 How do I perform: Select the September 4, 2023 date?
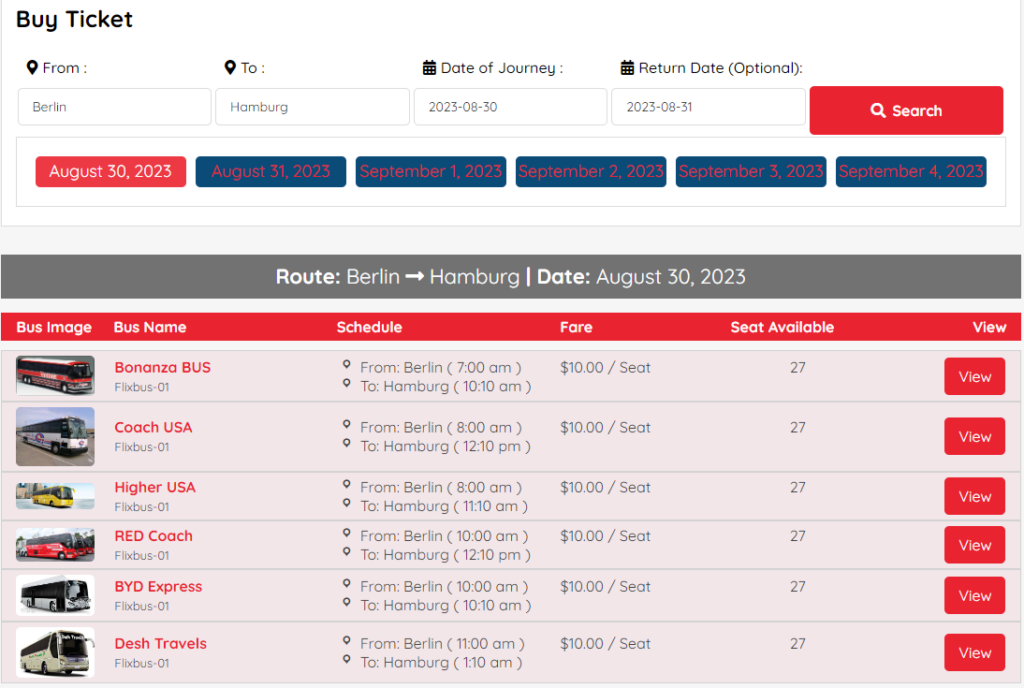910,171
